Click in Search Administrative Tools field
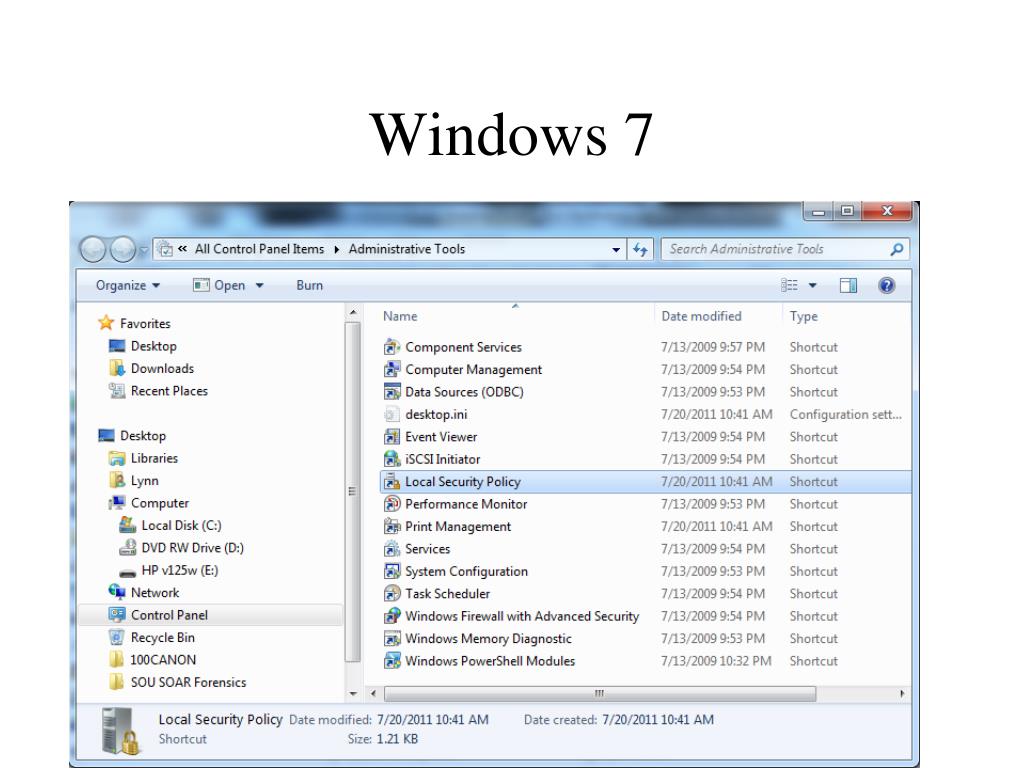 [775, 249]
